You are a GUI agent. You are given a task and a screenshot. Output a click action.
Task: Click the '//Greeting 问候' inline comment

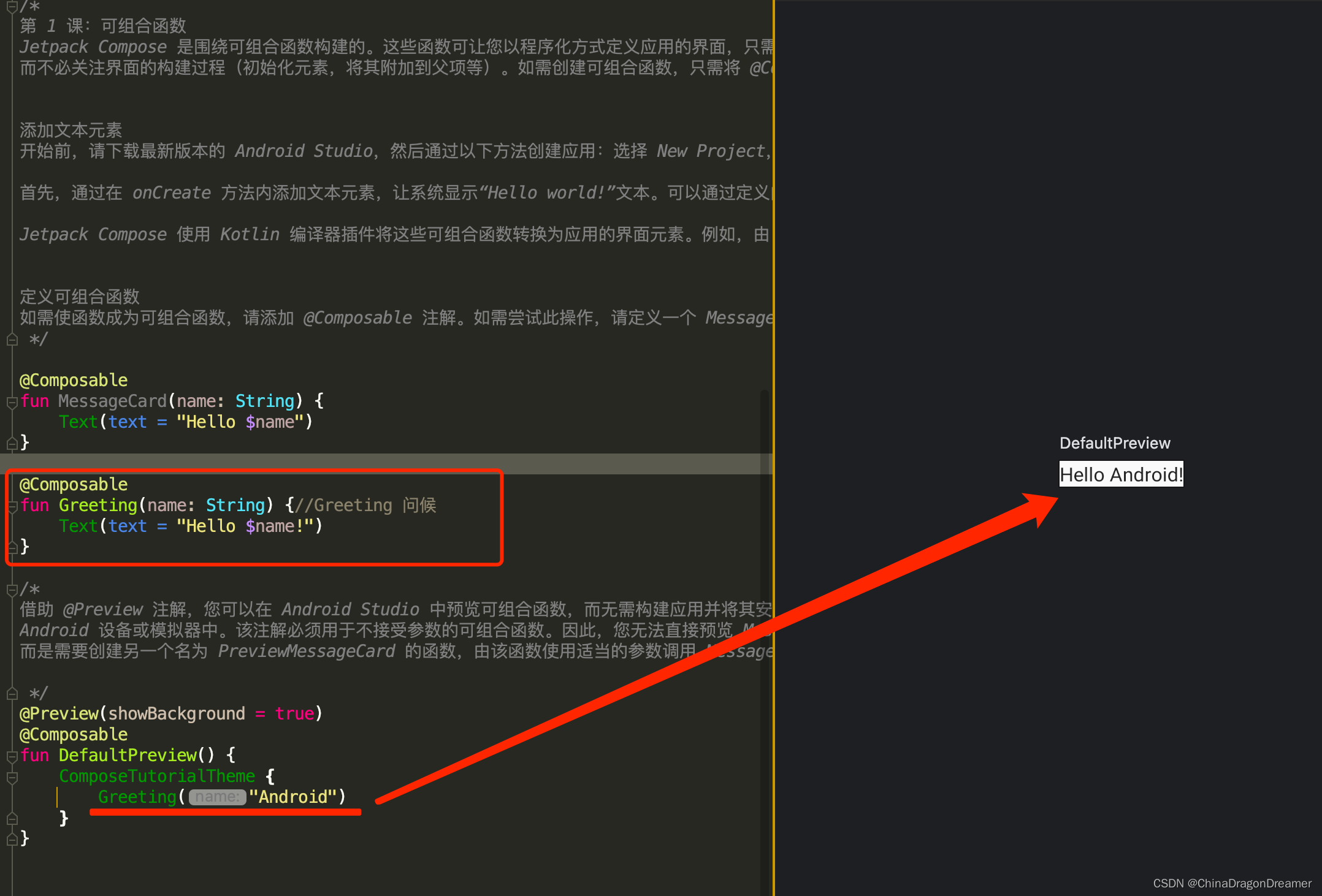coord(365,506)
